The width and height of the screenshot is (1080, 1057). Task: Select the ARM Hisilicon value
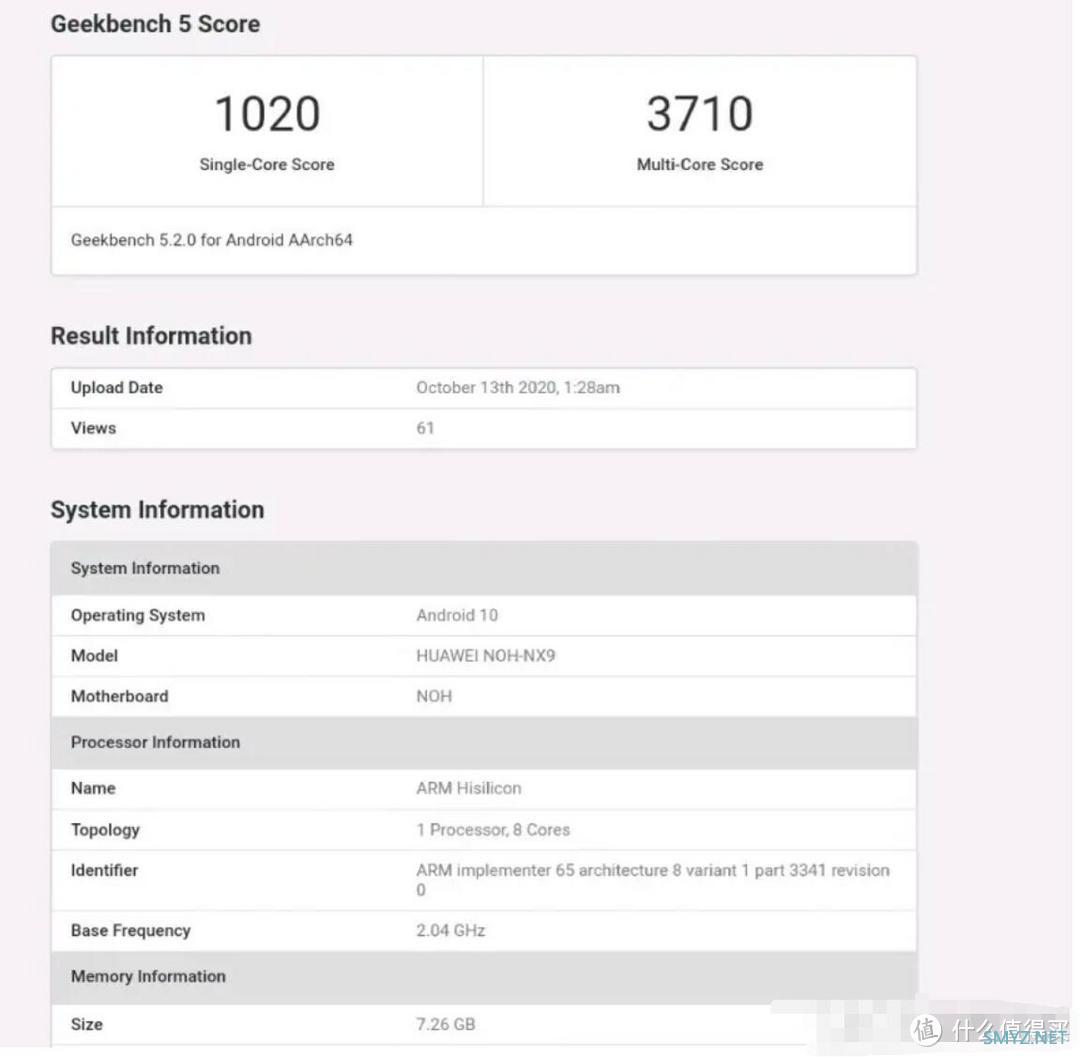point(468,788)
